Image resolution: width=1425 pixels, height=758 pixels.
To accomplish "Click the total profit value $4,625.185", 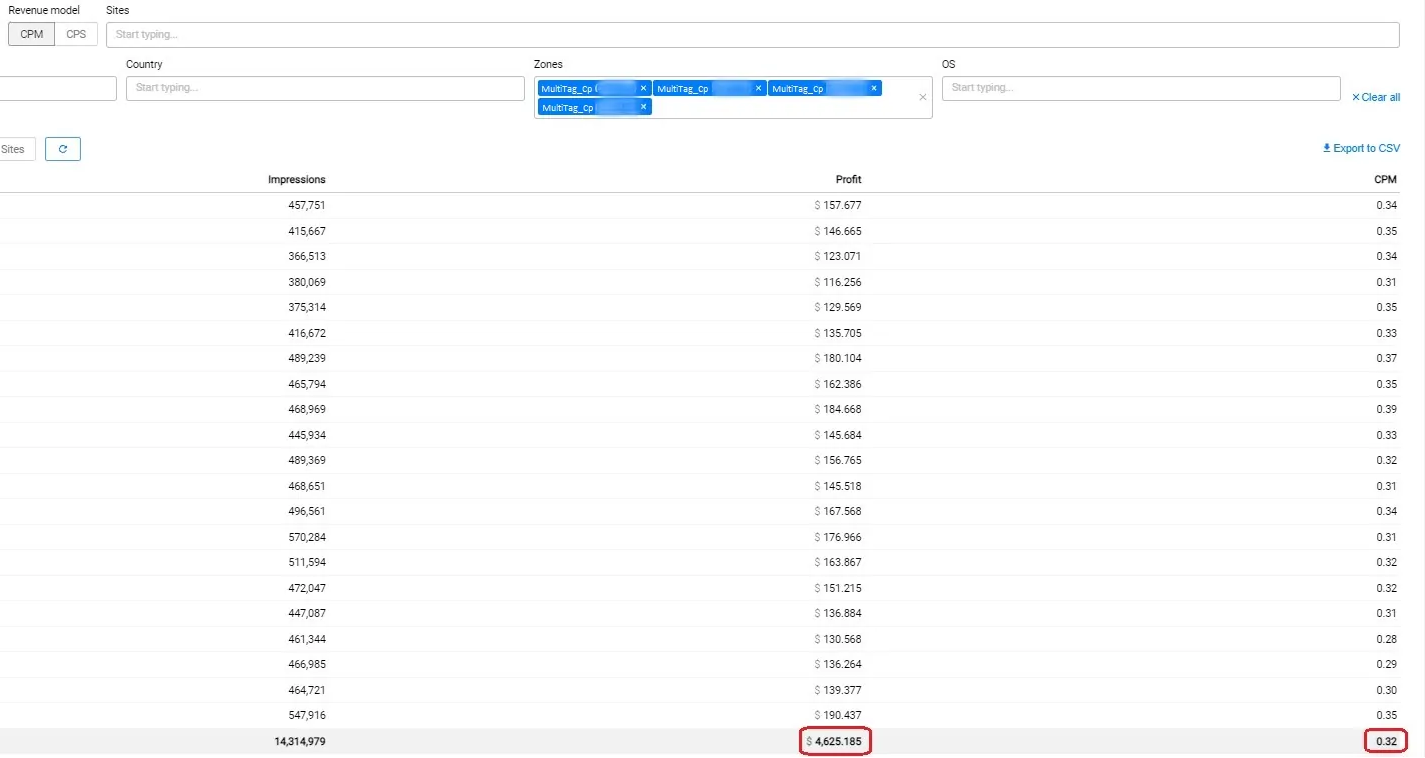I will click(838, 741).
